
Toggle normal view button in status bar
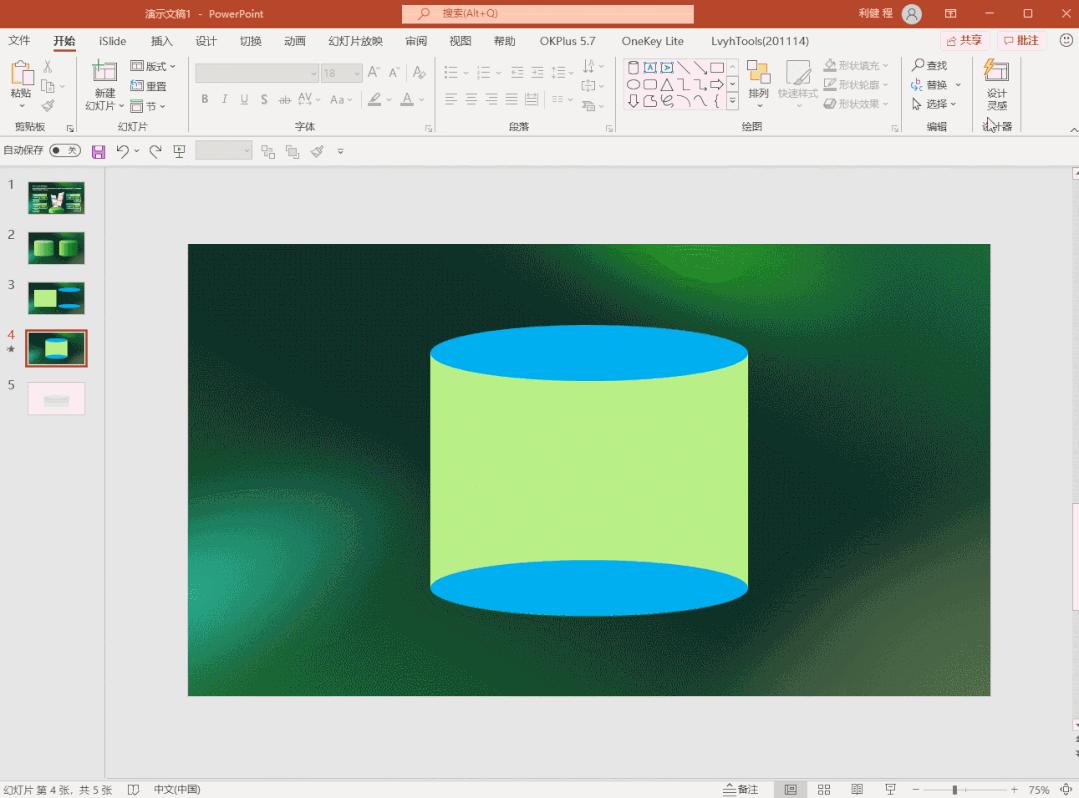coord(790,789)
